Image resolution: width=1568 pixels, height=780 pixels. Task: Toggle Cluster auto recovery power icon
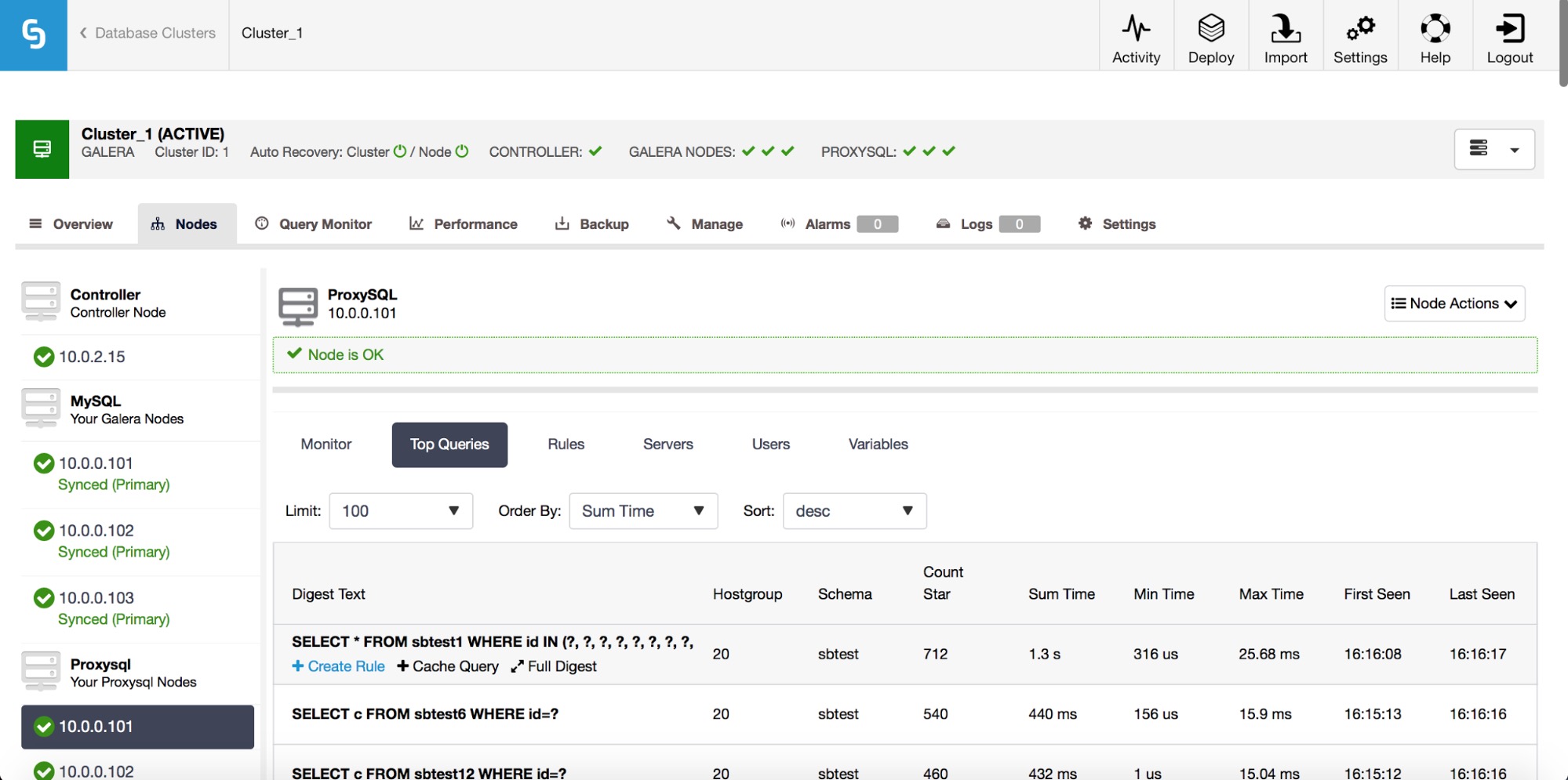click(400, 151)
